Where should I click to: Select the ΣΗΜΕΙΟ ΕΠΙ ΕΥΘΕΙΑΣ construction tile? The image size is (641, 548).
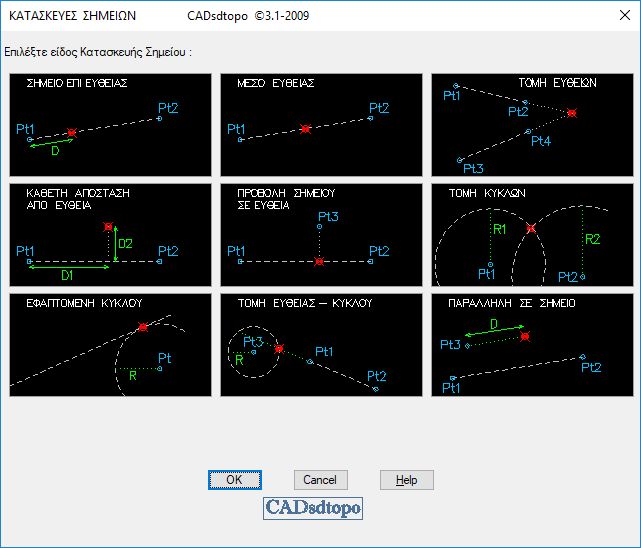coord(110,125)
